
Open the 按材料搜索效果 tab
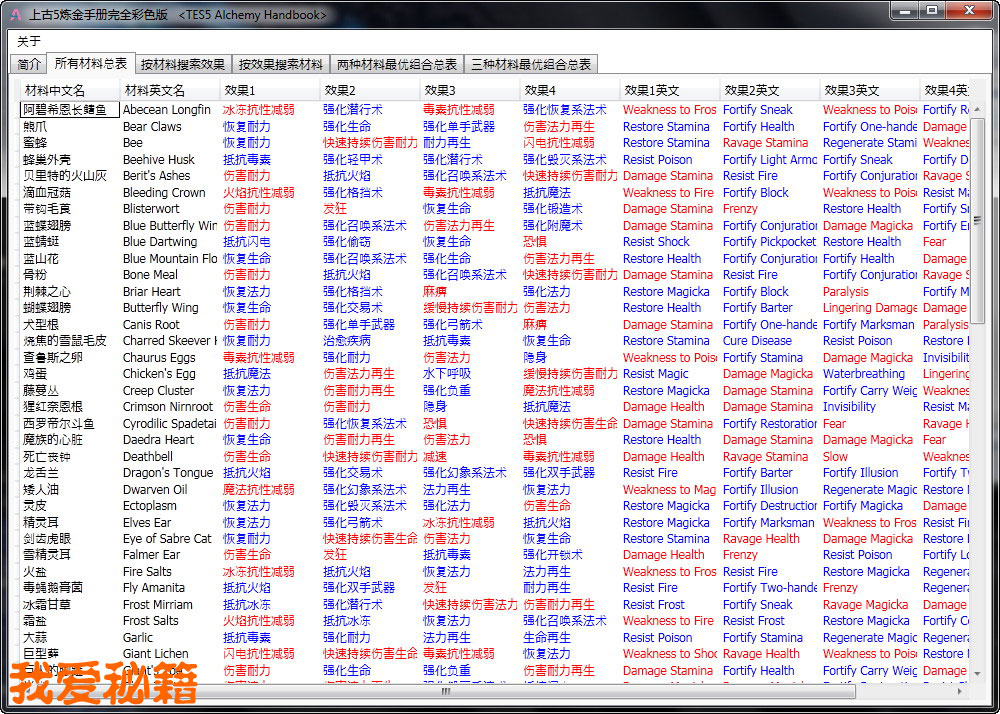[182, 64]
